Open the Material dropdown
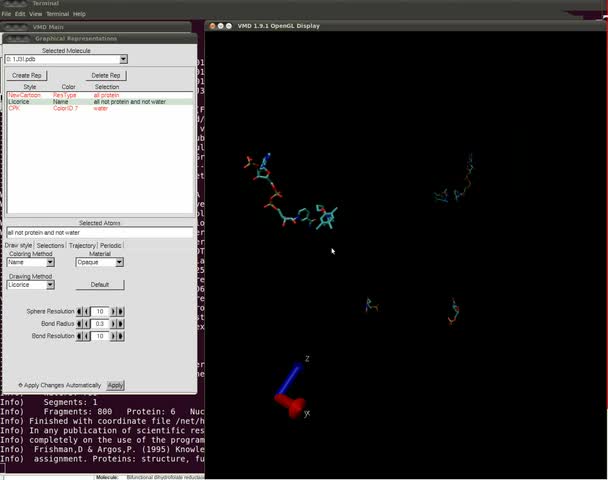This screenshot has height=480, width=608. [x=100, y=262]
